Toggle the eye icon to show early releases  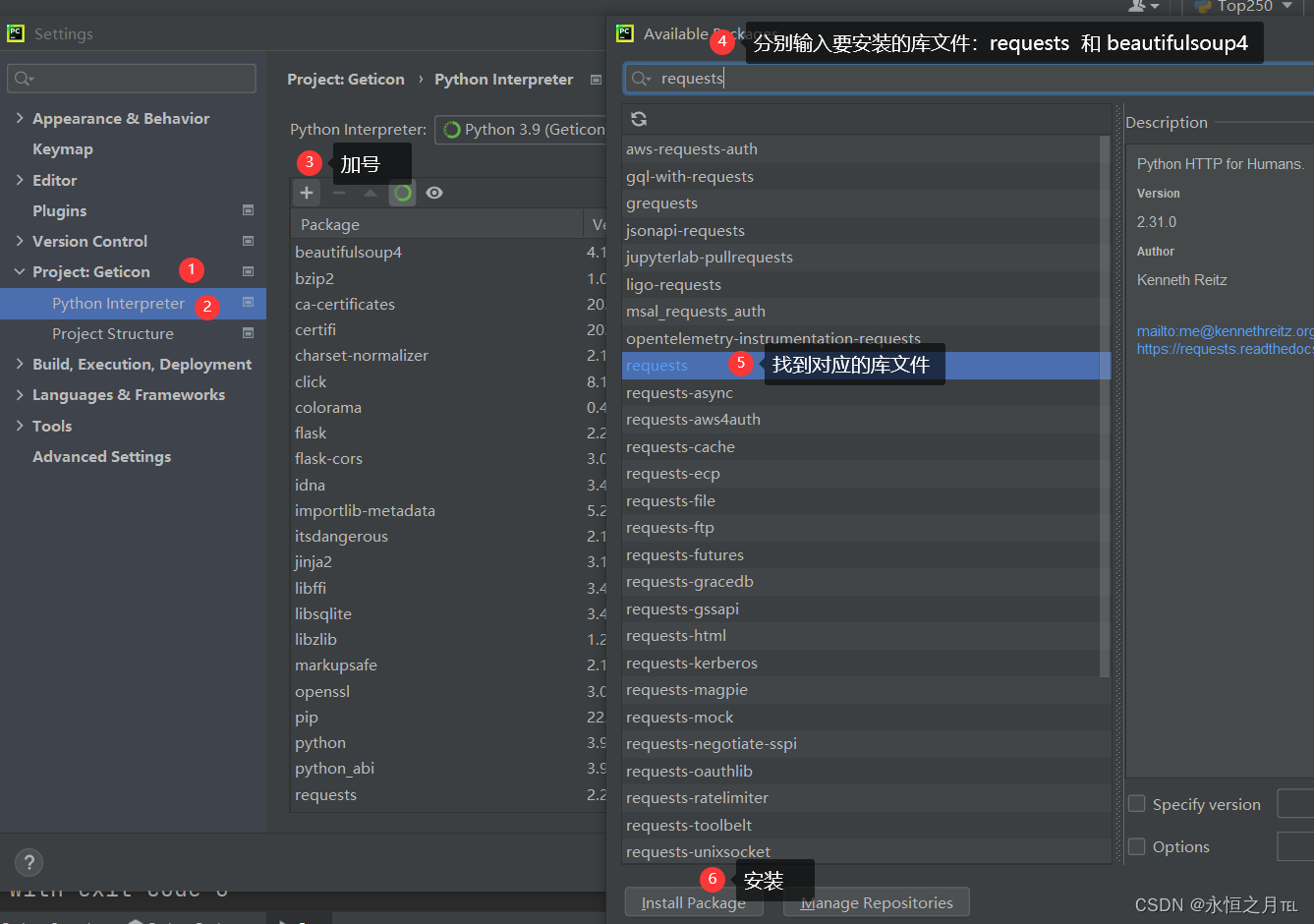pyautogui.click(x=434, y=193)
